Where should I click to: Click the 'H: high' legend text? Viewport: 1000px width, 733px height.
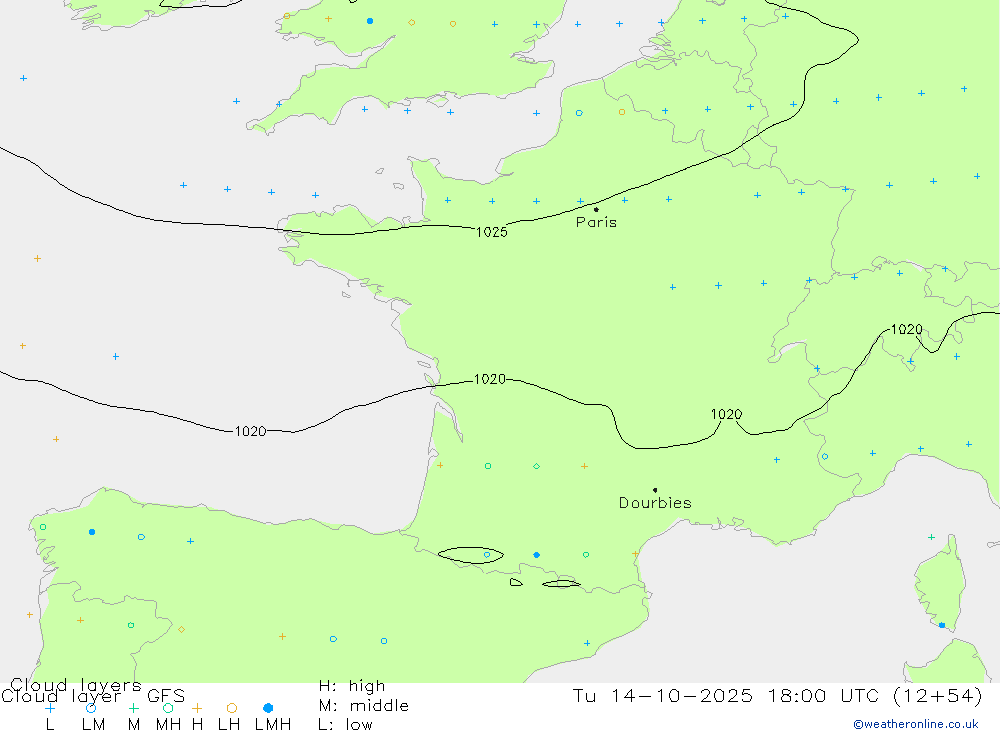352,686
